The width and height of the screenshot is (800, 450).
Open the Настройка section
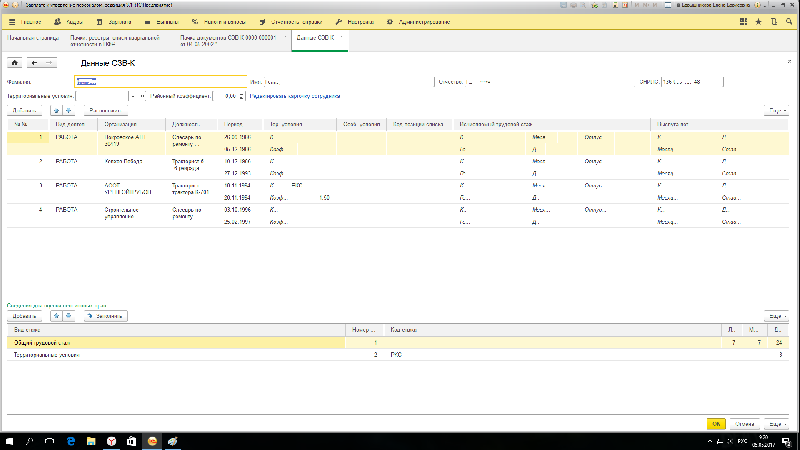355,22
